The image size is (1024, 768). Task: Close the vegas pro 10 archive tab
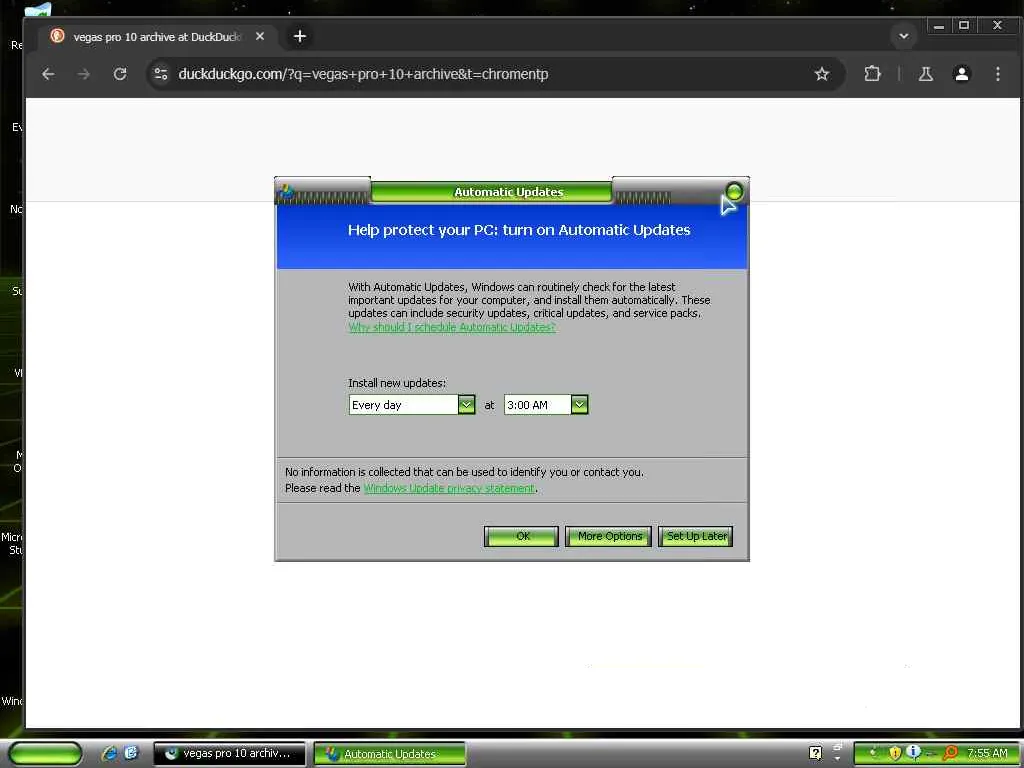260,37
